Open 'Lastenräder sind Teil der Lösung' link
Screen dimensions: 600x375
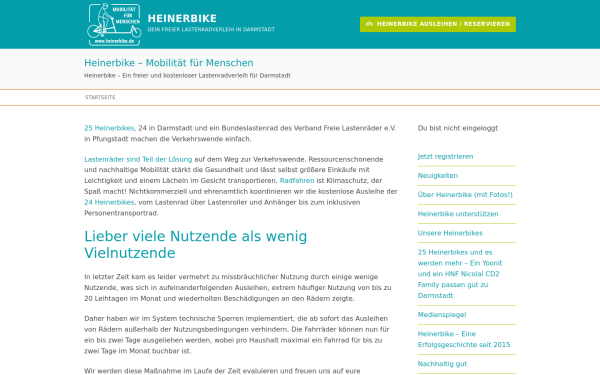[138, 159]
